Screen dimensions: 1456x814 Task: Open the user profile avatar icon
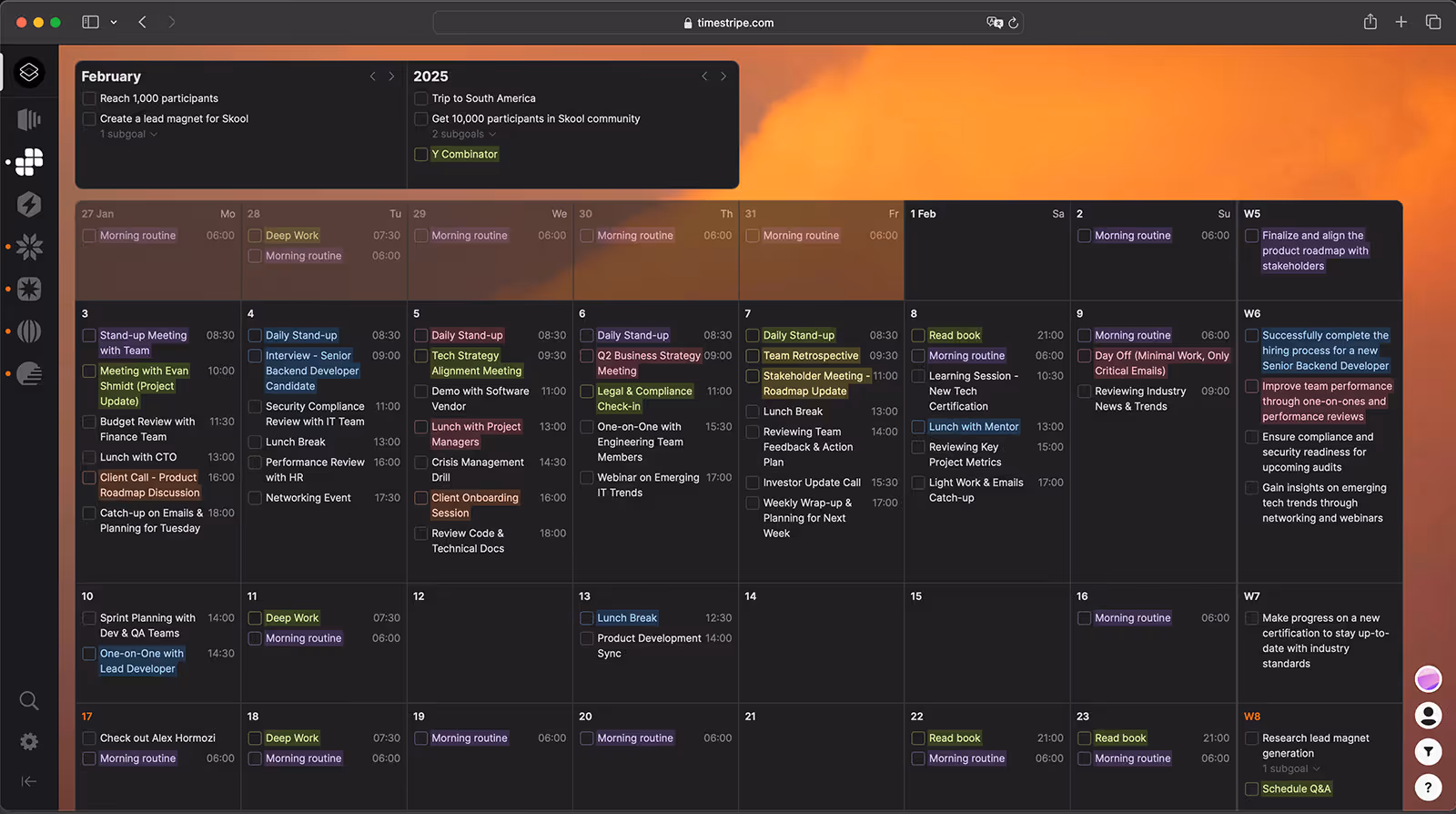(1428, 716)
